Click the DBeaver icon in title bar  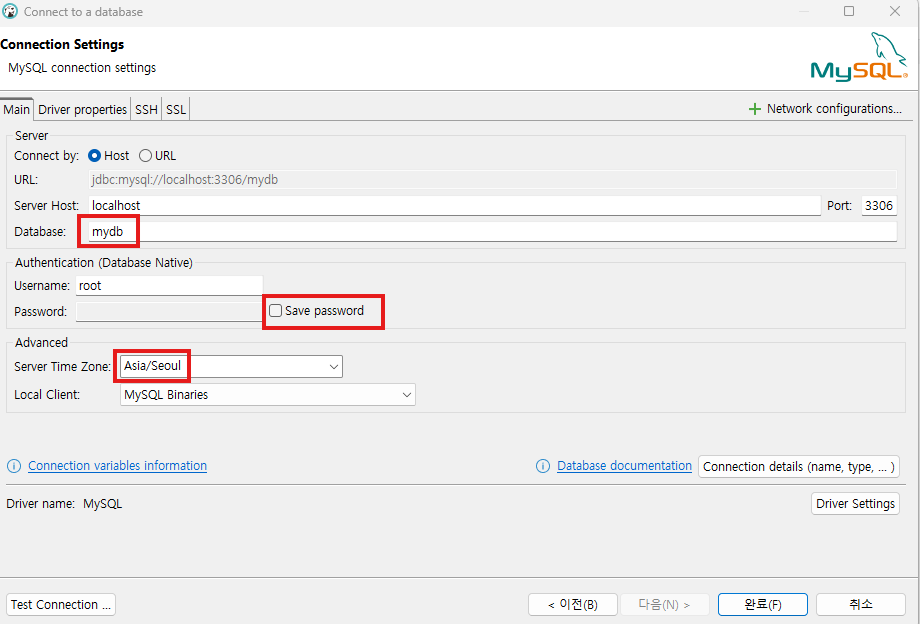tap(10, 11)
